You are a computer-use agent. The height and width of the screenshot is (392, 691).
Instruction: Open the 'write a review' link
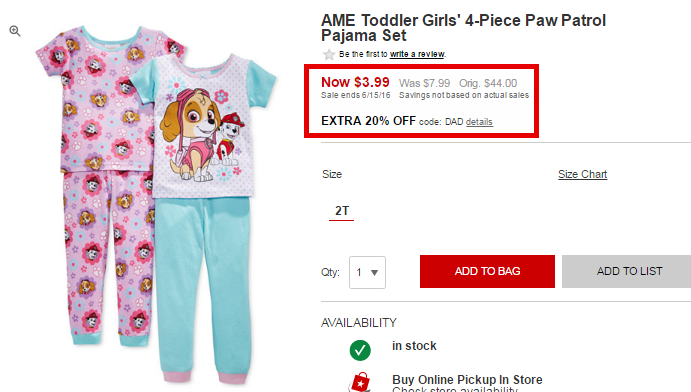point(417,54)
